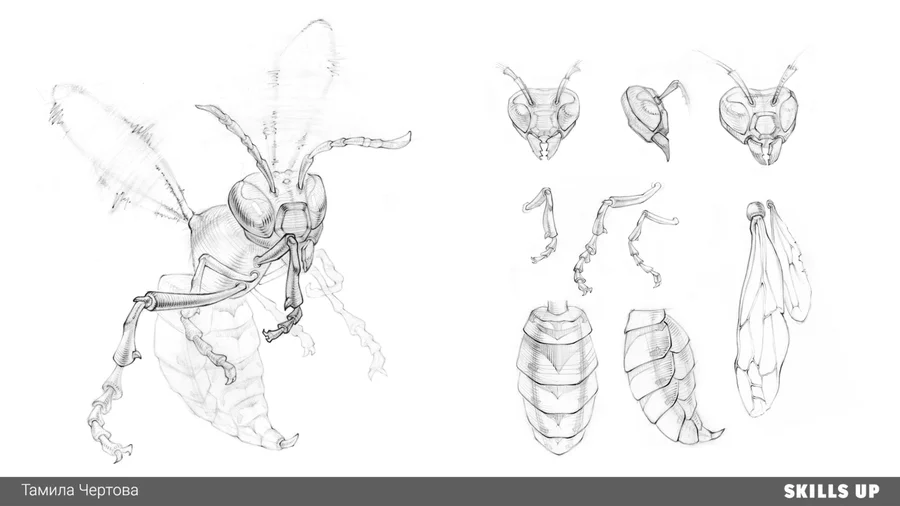Select the side-view abdomen with stinger sketch
Image resolution: width=900 pixels, height=506 pixels.
click(x=672, y=377)
